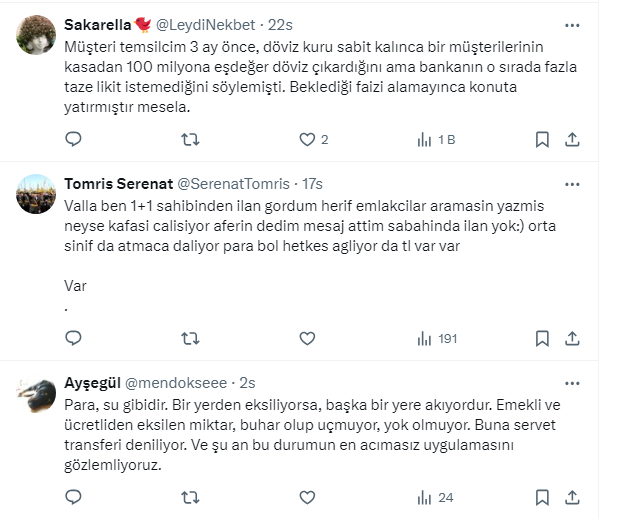Like Sakarella's tweet with 2 likes
Viewport: 617px width, 519px height.
click(x=306, y=139)
